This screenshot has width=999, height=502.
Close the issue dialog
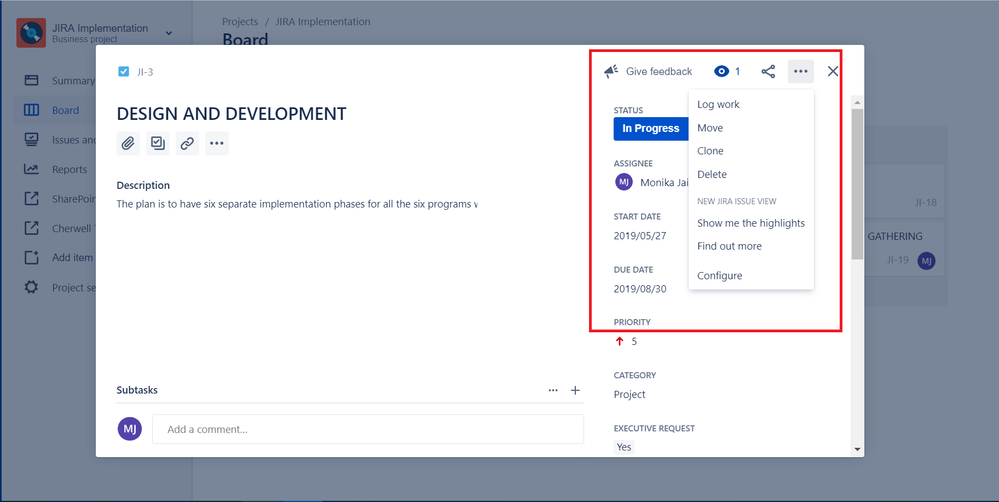(833, 71)
